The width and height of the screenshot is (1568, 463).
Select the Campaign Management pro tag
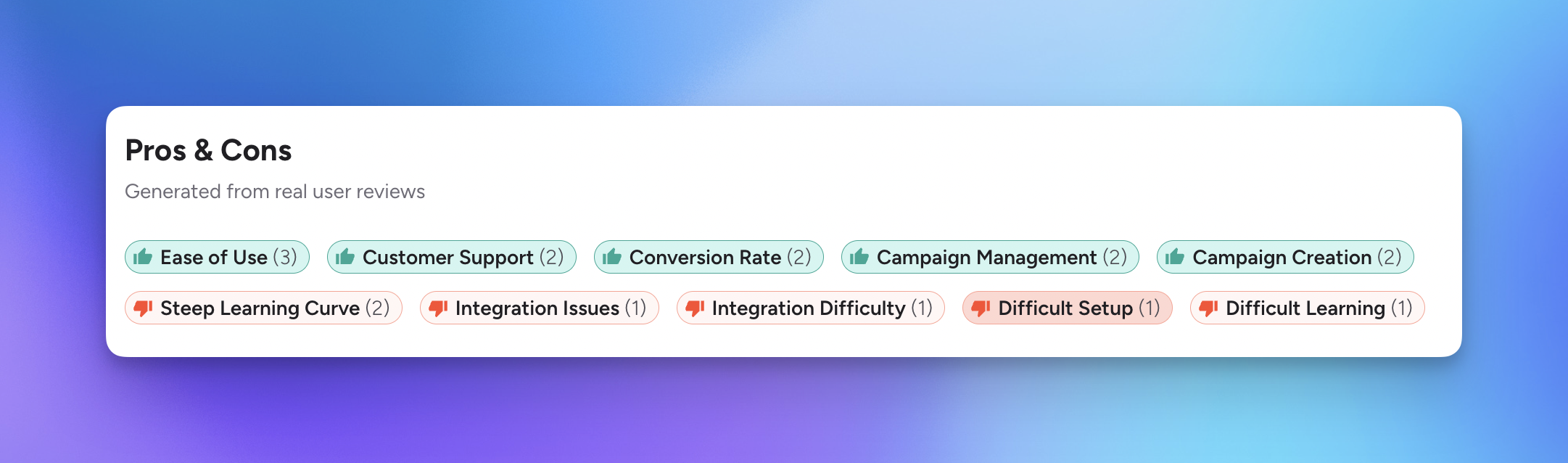point(990,257)
